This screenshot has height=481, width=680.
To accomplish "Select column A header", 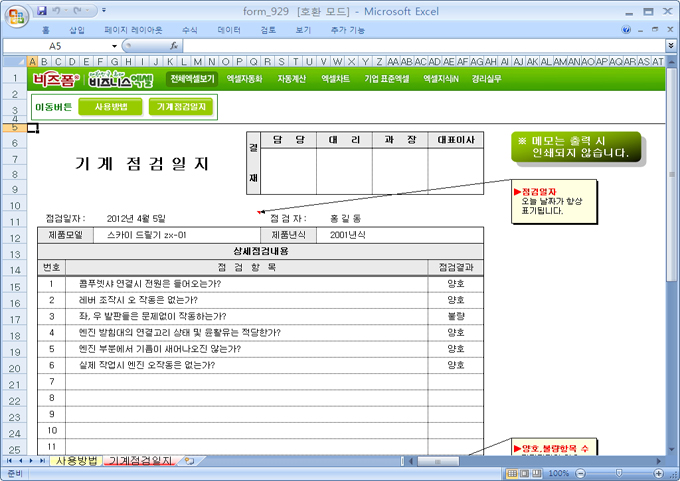I will (33, 62).
